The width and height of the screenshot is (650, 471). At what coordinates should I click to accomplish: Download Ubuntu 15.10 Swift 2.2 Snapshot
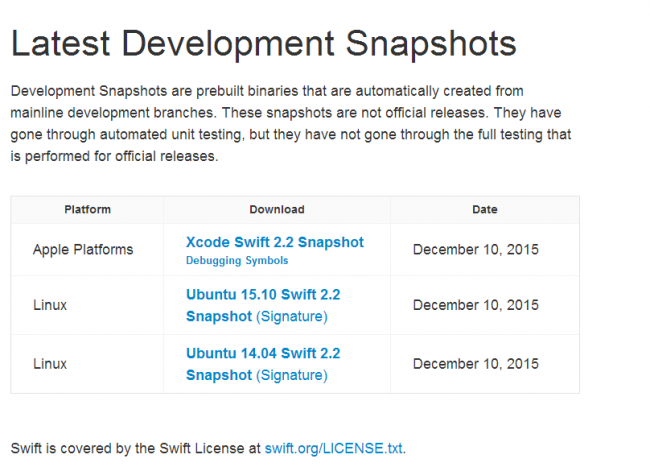coord(263,305)
